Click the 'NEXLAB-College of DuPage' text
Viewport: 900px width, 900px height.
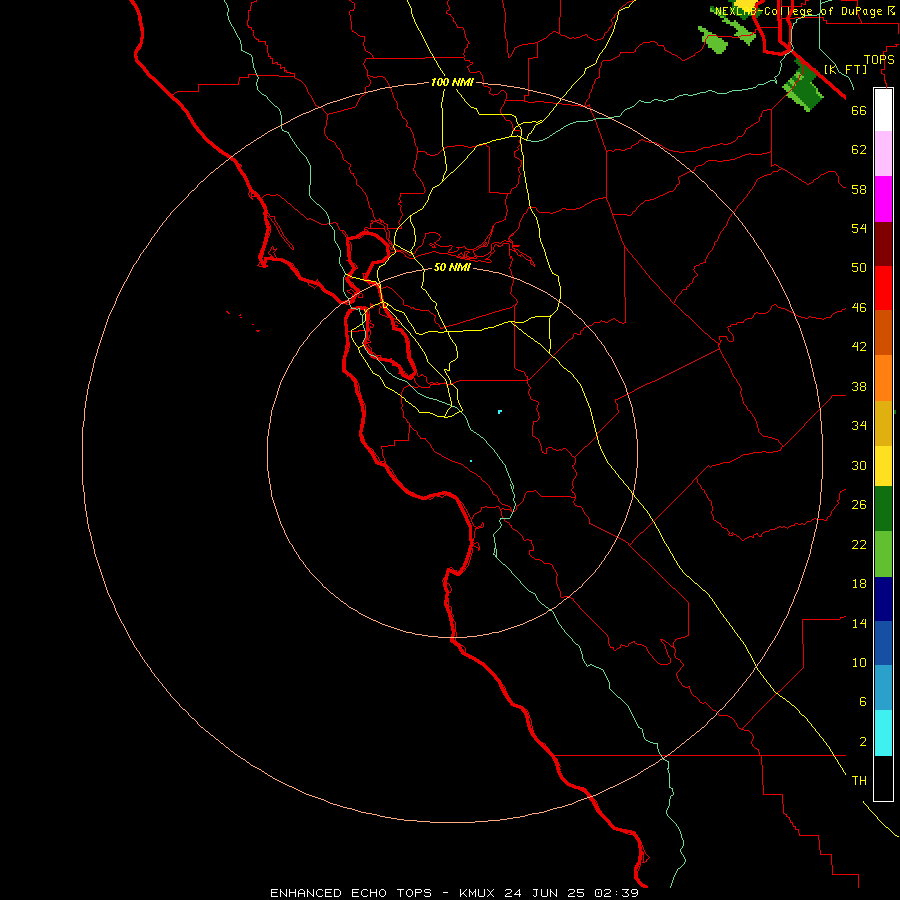tap(801, 11)
